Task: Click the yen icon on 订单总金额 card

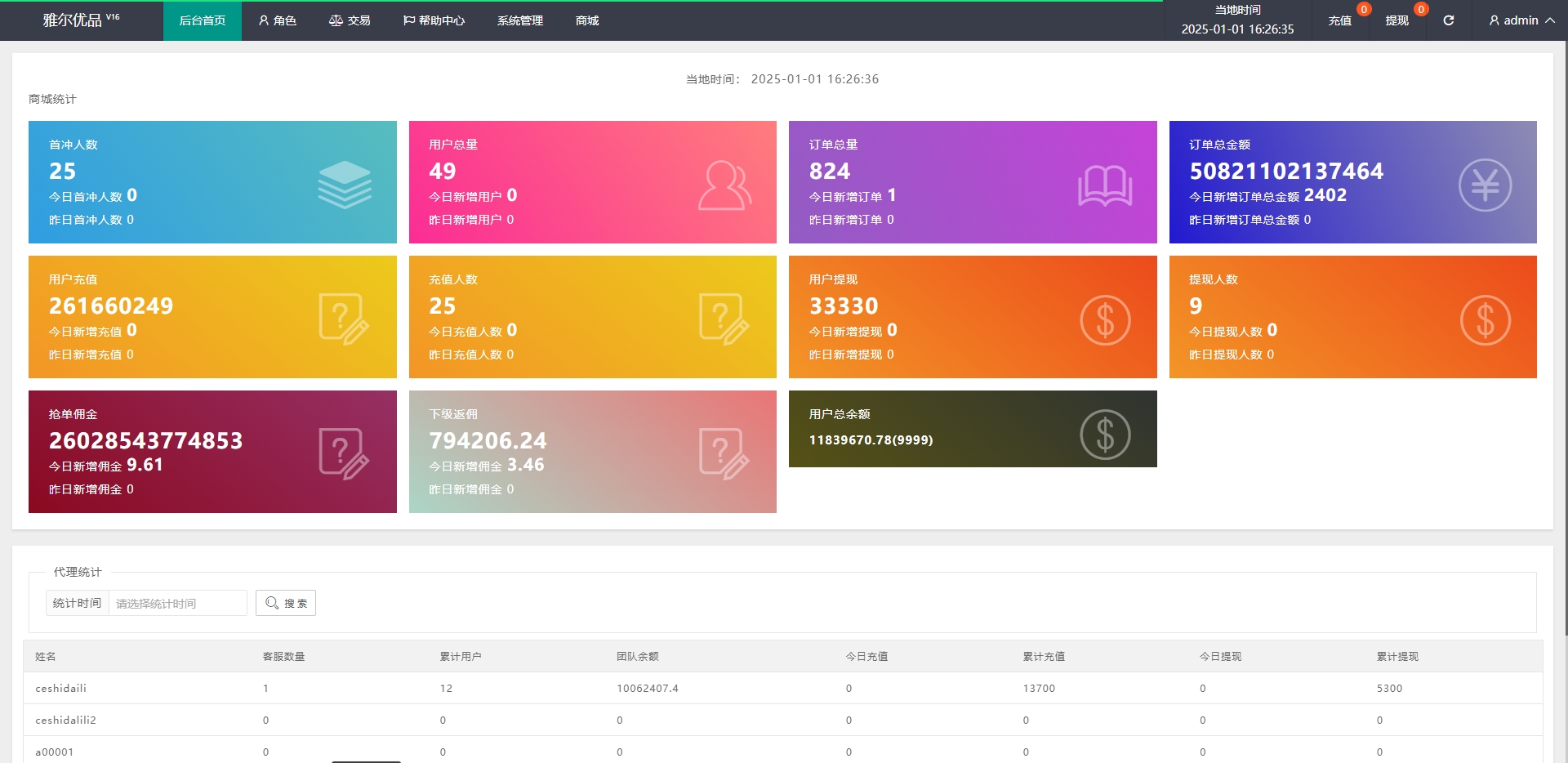Action: coord(1484,185)
